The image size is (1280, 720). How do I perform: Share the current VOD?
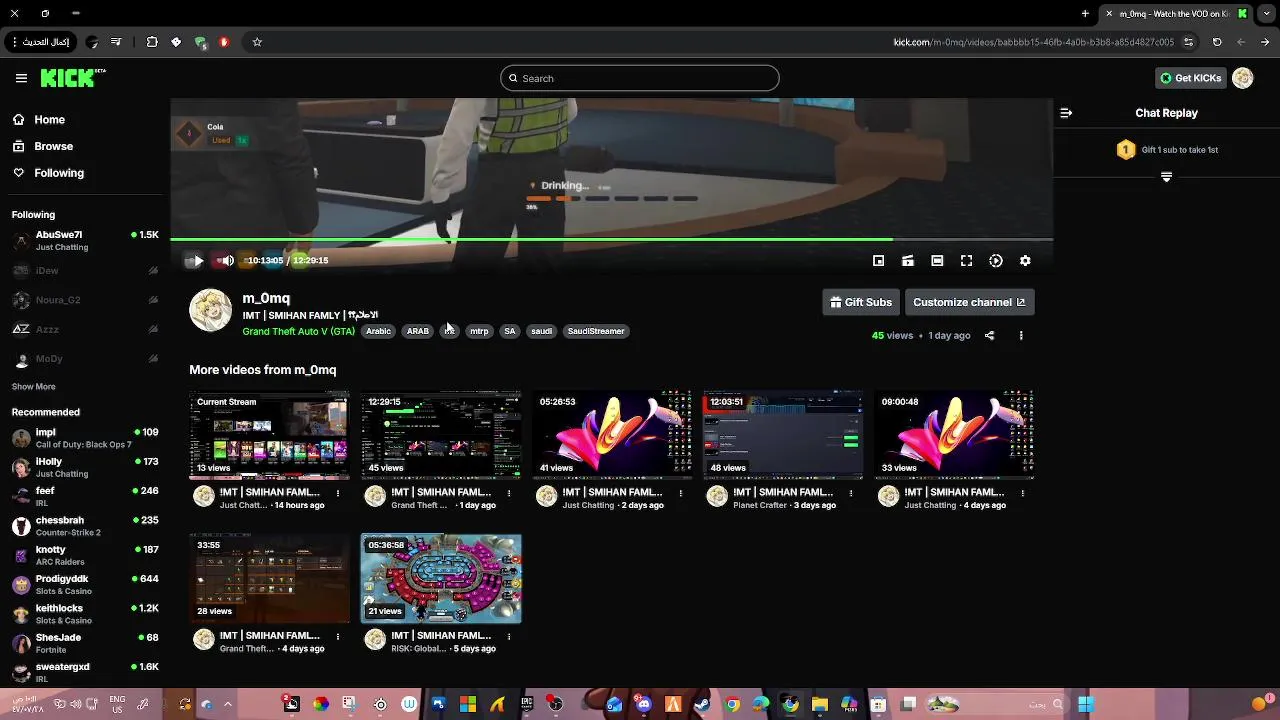[x=989, y=336]
